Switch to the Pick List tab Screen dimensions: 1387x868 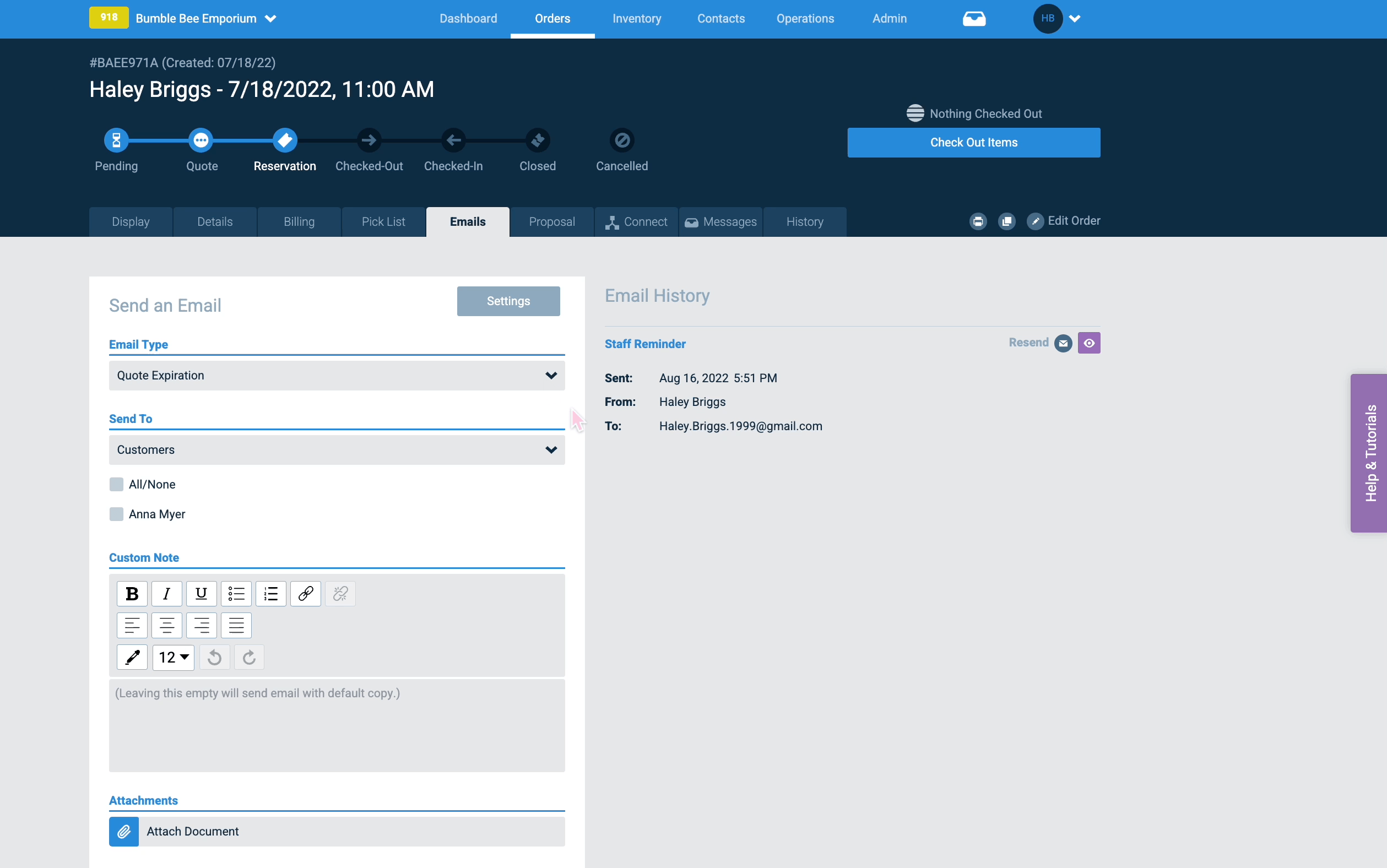coord(383,222)
